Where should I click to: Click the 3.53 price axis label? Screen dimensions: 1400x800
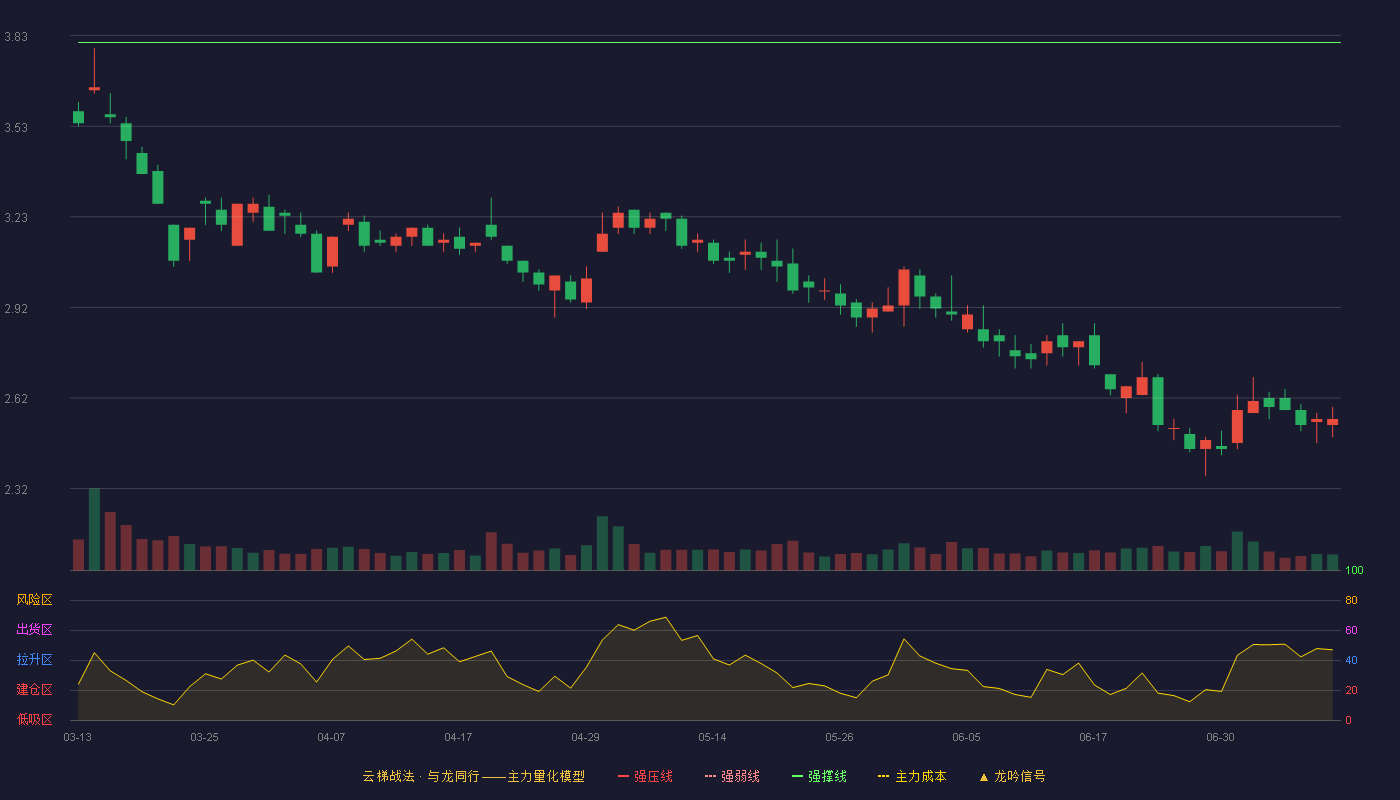pos(16,128)
